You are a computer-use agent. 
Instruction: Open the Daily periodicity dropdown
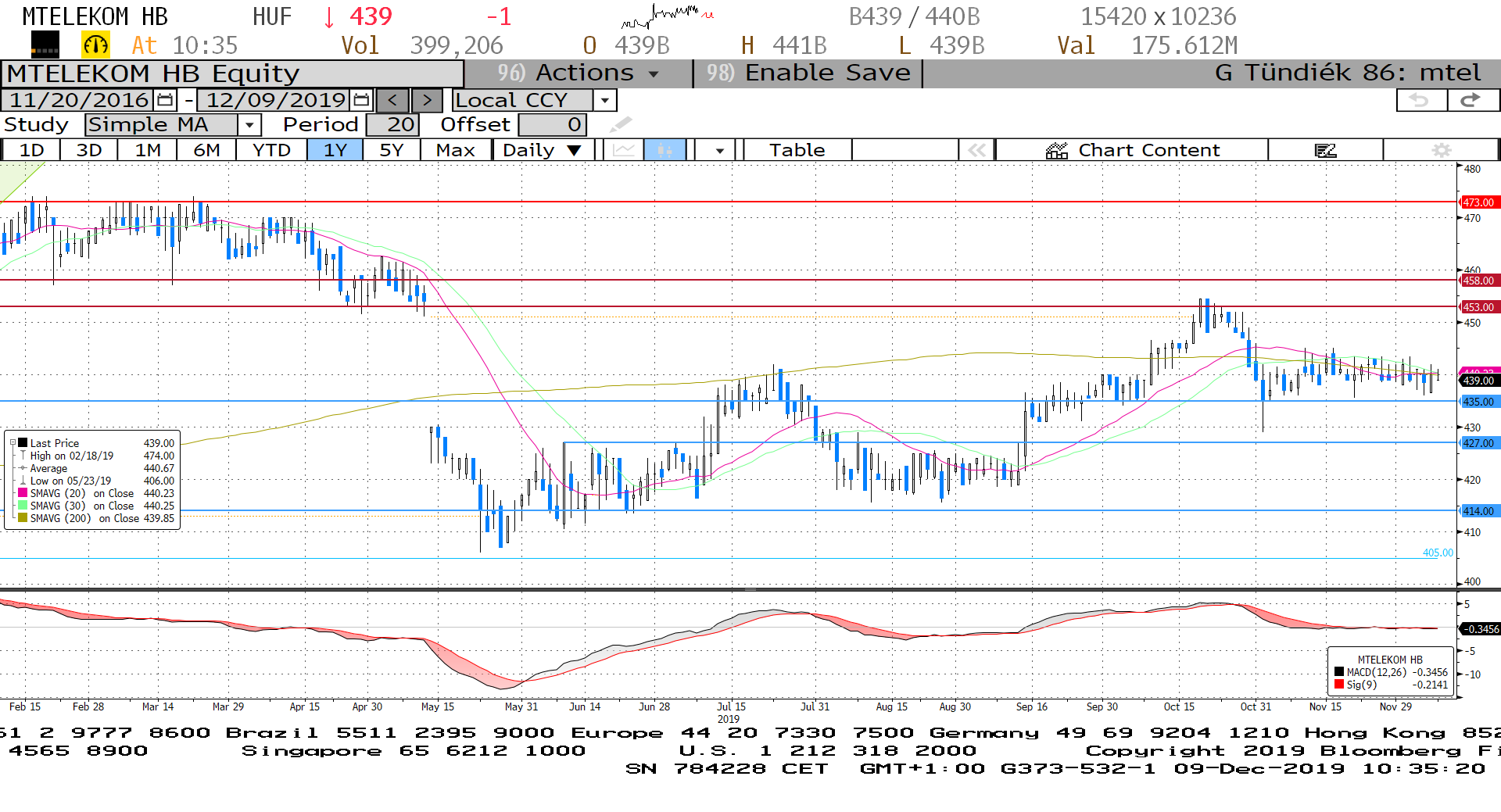pos(543,150)
